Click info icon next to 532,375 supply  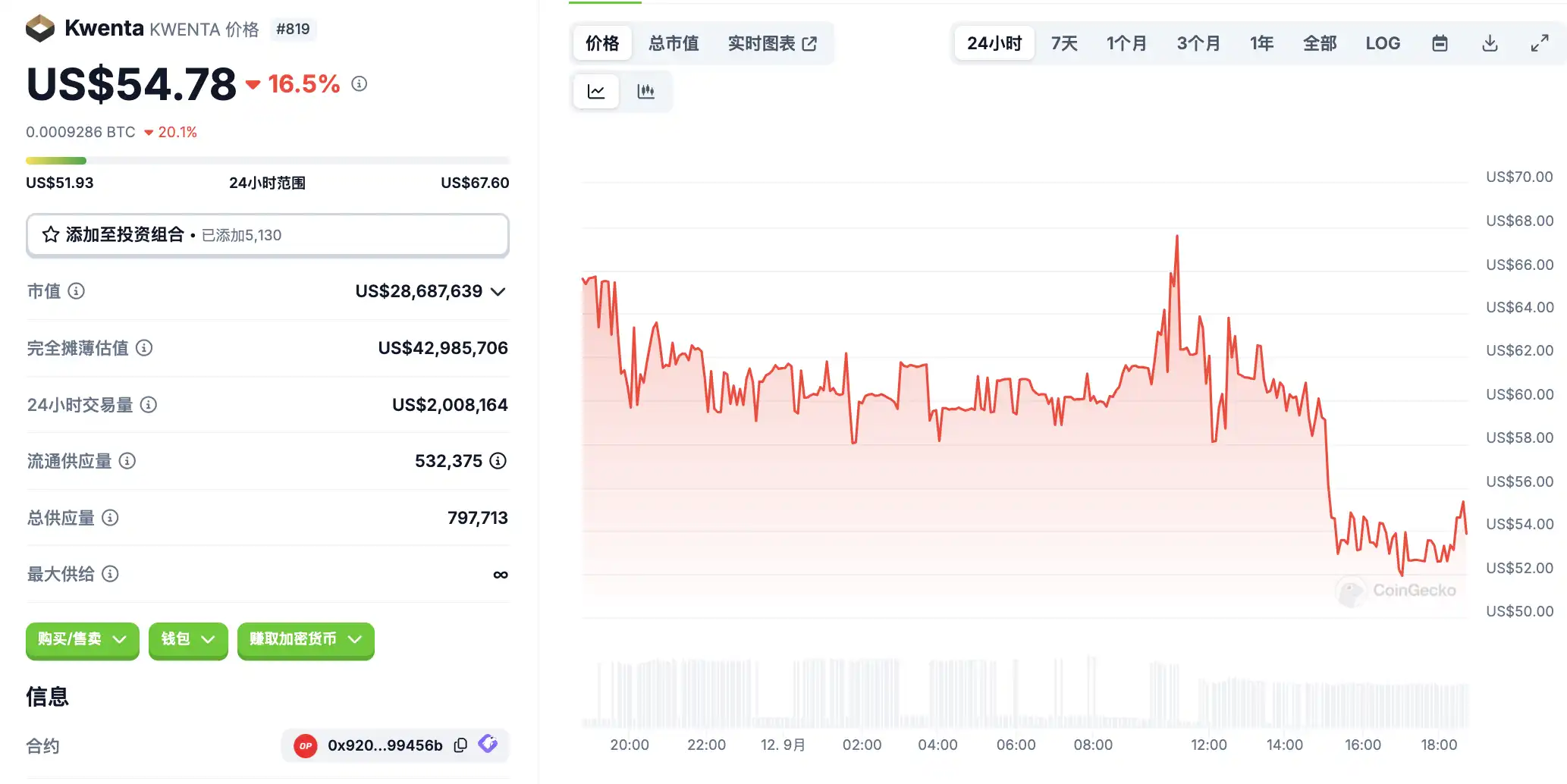[498, 461]
